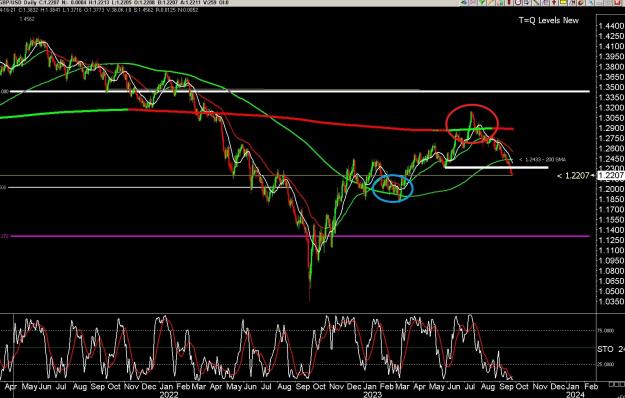Image resolution: width=625 pixels, height=398 pixels.
Task: Click the 1.3200 price axis label
Action: (611, 108)
